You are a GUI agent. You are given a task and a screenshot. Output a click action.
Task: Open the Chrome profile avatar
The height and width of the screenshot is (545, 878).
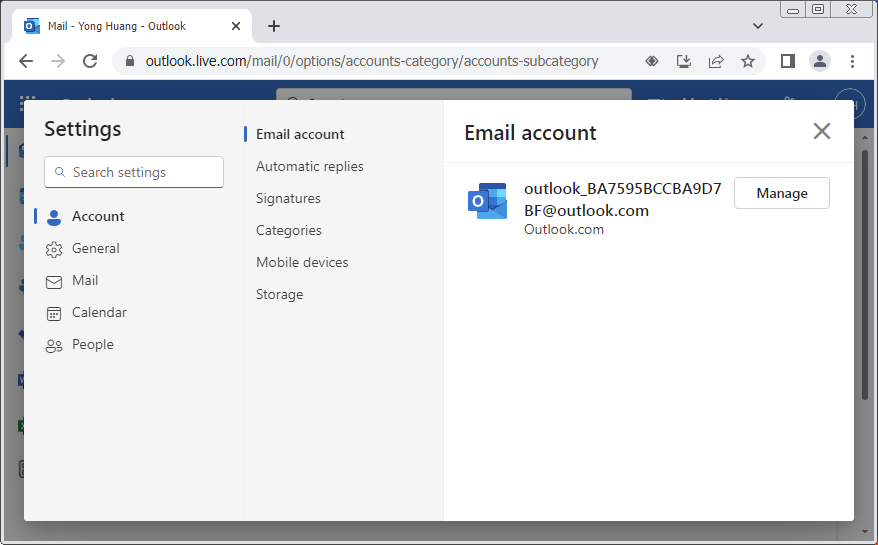coord(820,61)
